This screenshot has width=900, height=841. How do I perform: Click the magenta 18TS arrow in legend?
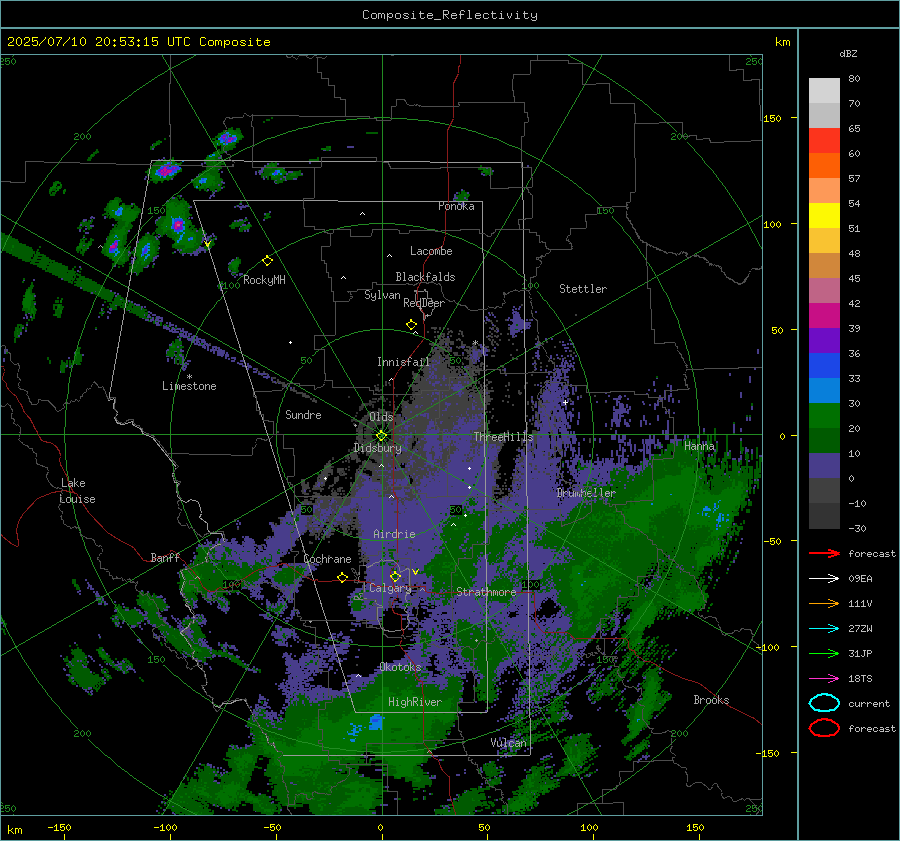point(824,678)
